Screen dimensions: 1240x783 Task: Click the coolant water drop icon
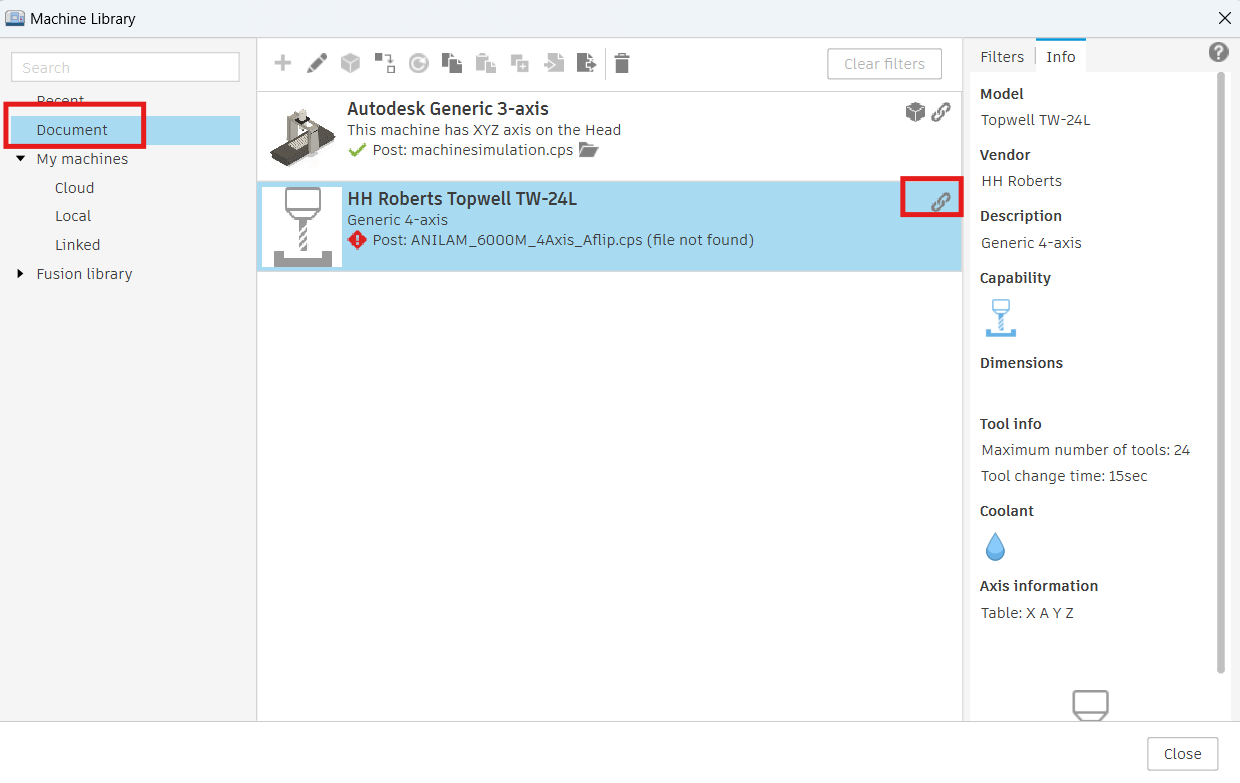995,547
